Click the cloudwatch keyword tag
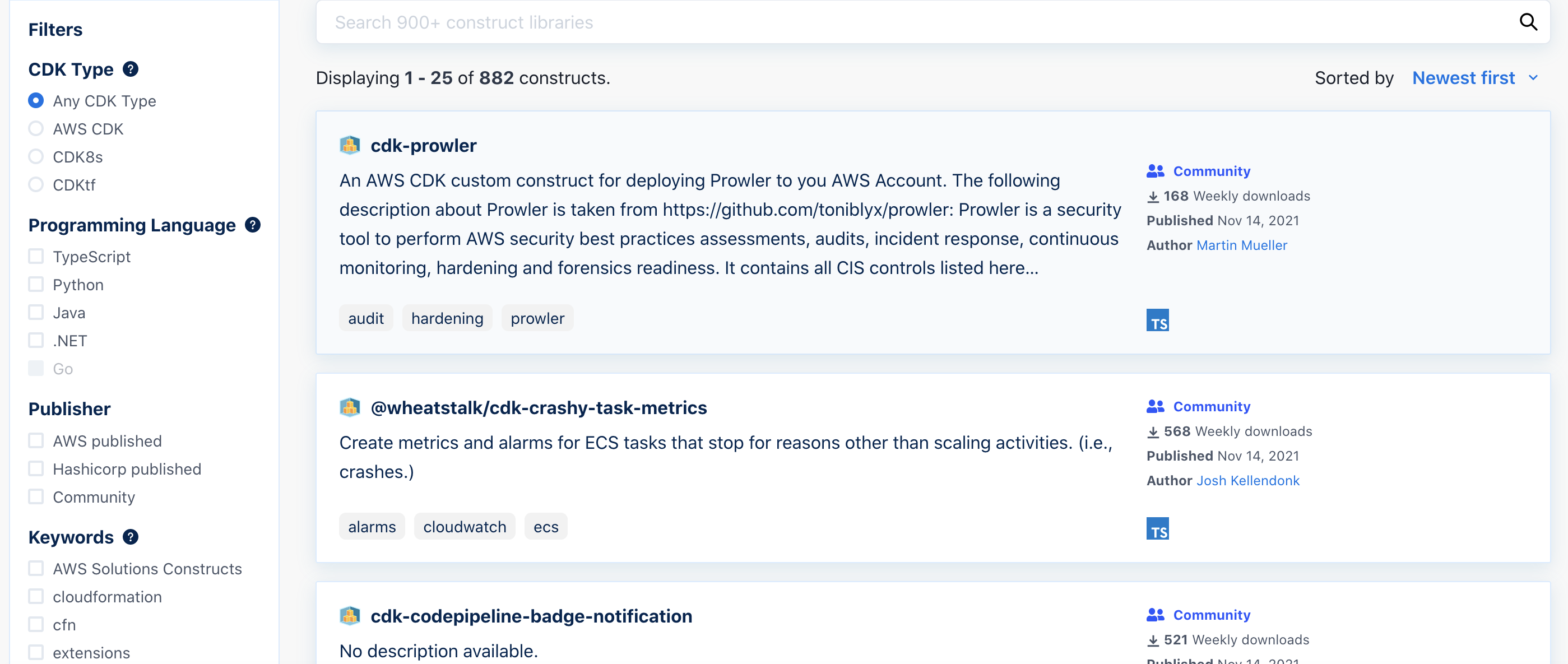 [x=465, y=527]
